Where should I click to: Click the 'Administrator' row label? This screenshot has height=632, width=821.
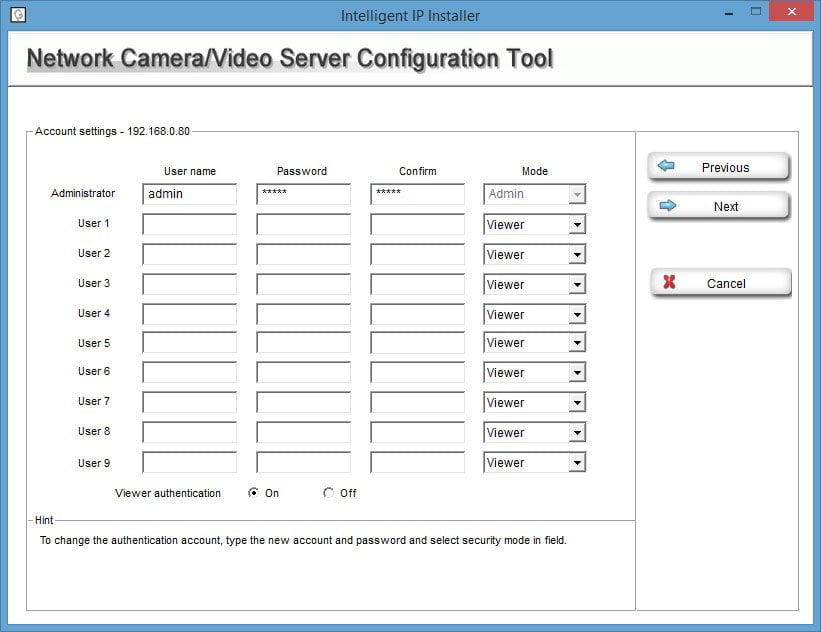pos(83,193)
